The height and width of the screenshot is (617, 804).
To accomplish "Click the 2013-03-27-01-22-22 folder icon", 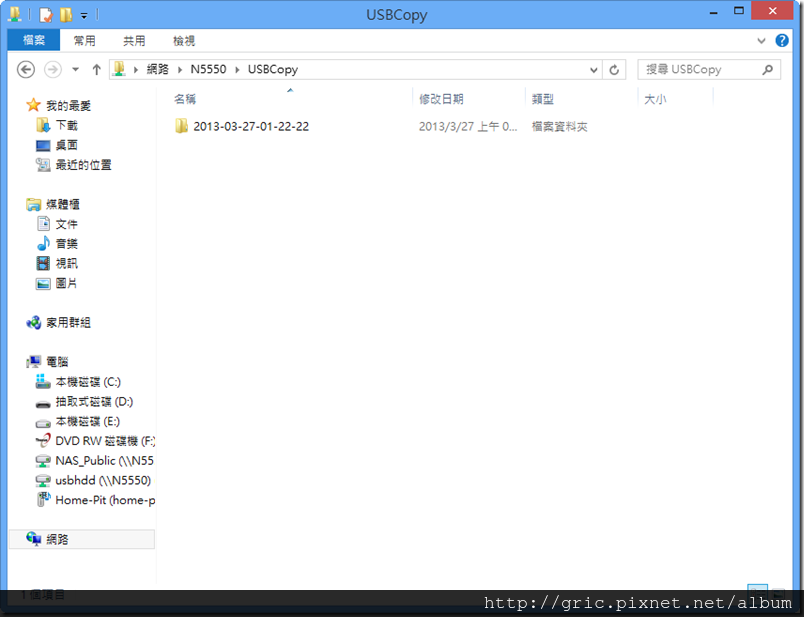I will tap(181, 126).
